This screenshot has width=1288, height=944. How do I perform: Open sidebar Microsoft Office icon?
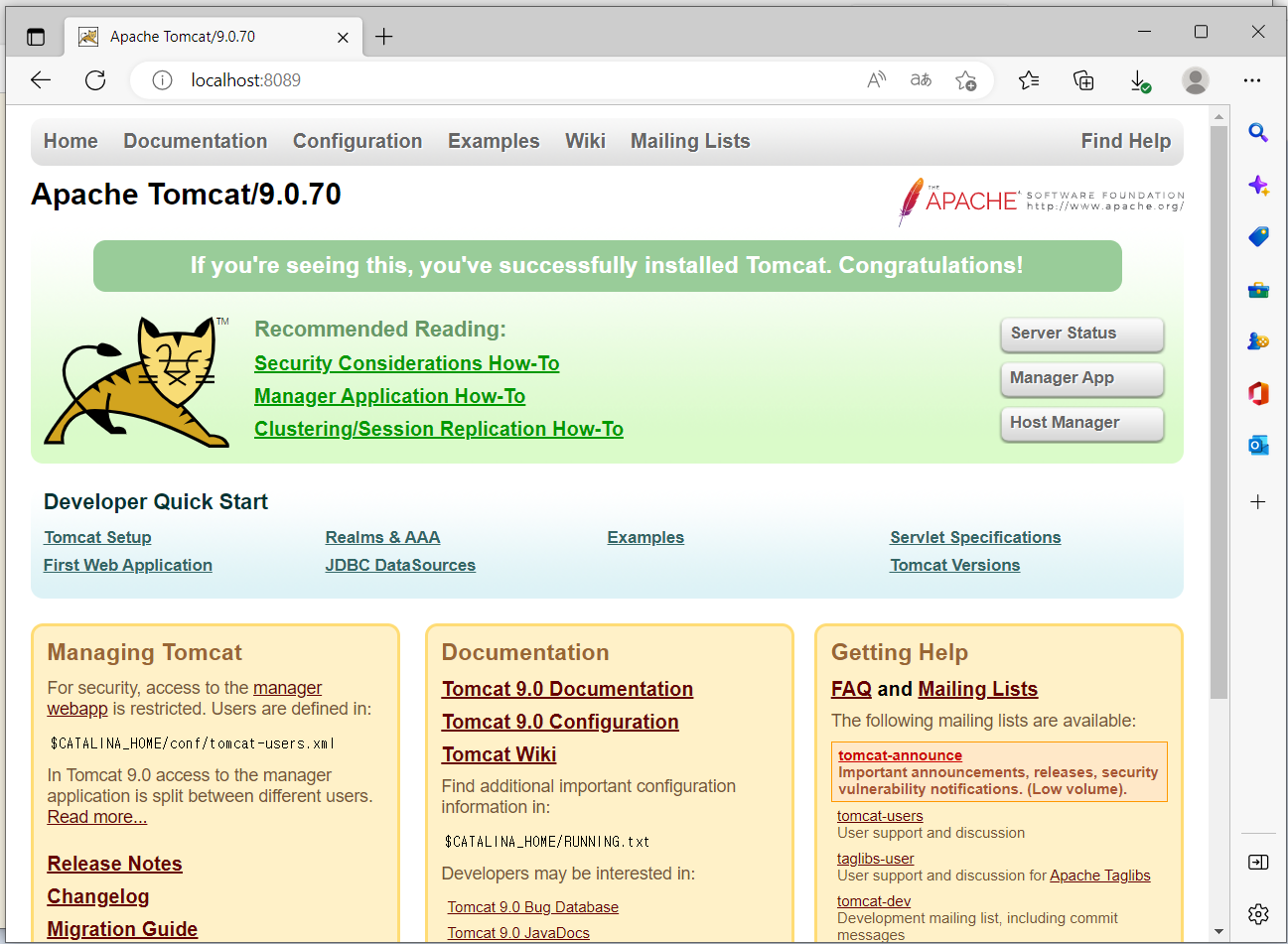[1258, 393]
